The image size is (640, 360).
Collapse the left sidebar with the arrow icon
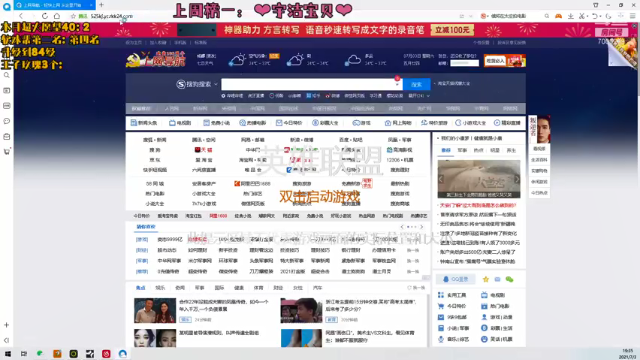pos(7,340)
